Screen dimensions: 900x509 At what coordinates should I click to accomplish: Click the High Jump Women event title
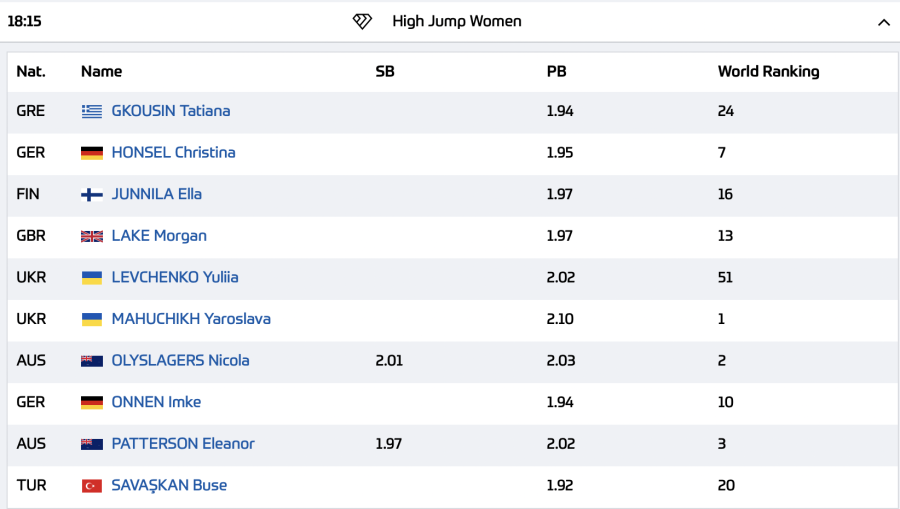tap(456, 21)
